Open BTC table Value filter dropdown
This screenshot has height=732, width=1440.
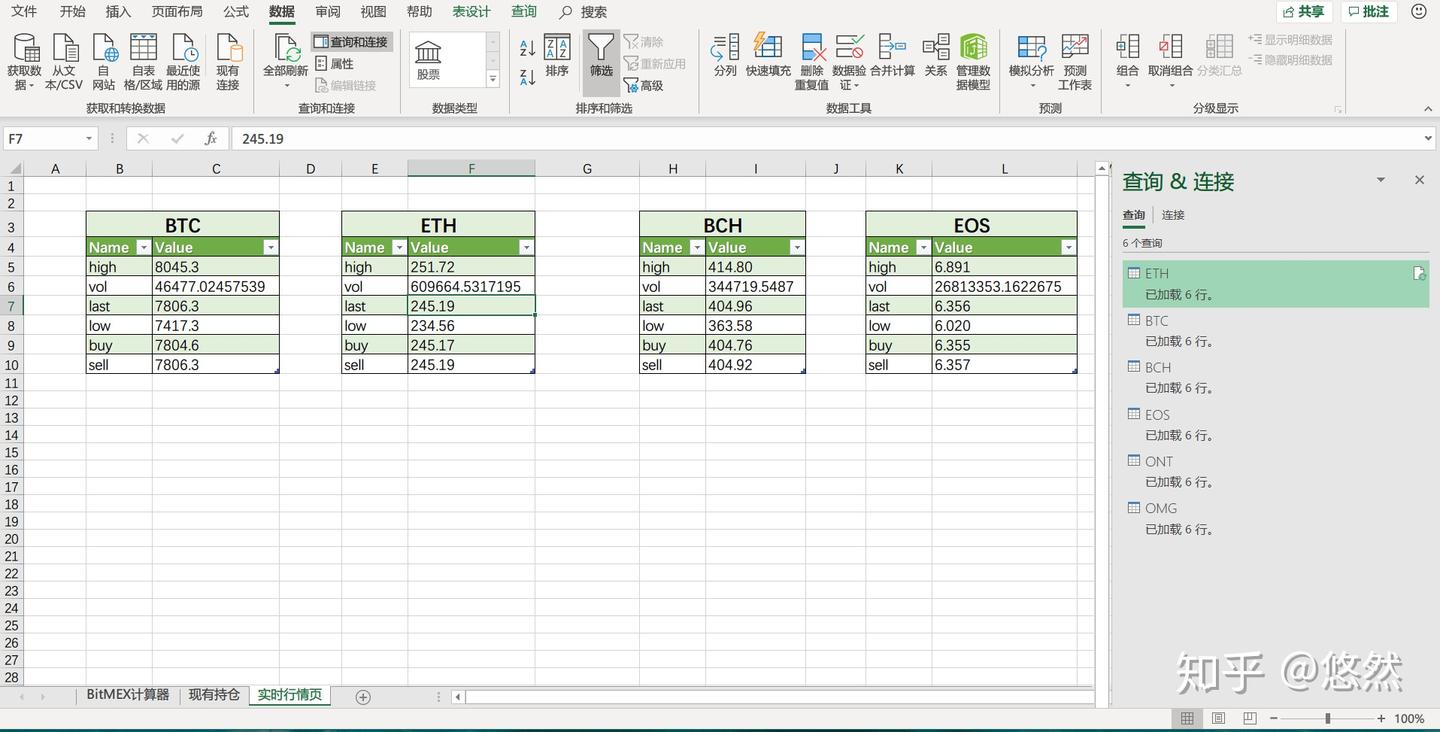pyautogui.click(x=270, y=248)
